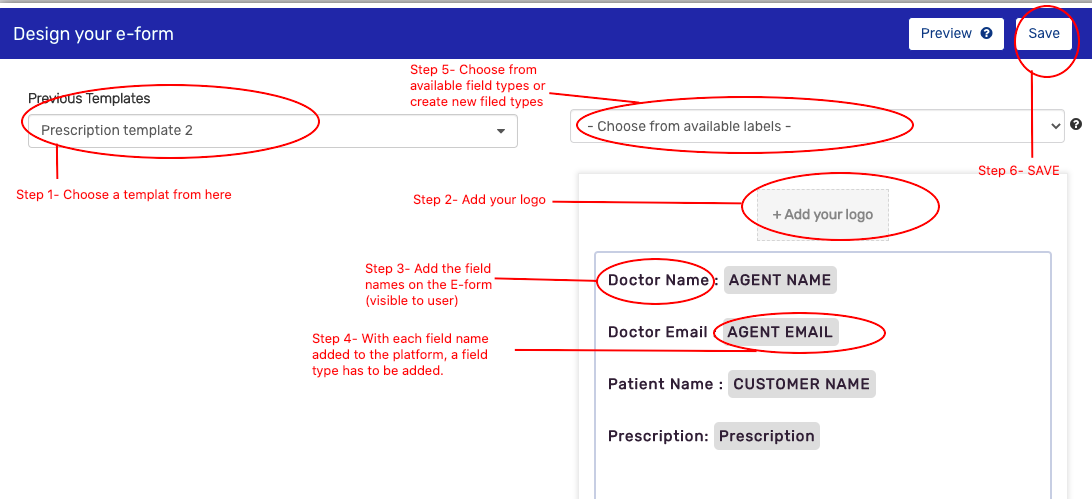Image resolution: width=1092 pixels, height=499 pixels.
Task: Click the Preview button
Action: click(x=956, y=33)
